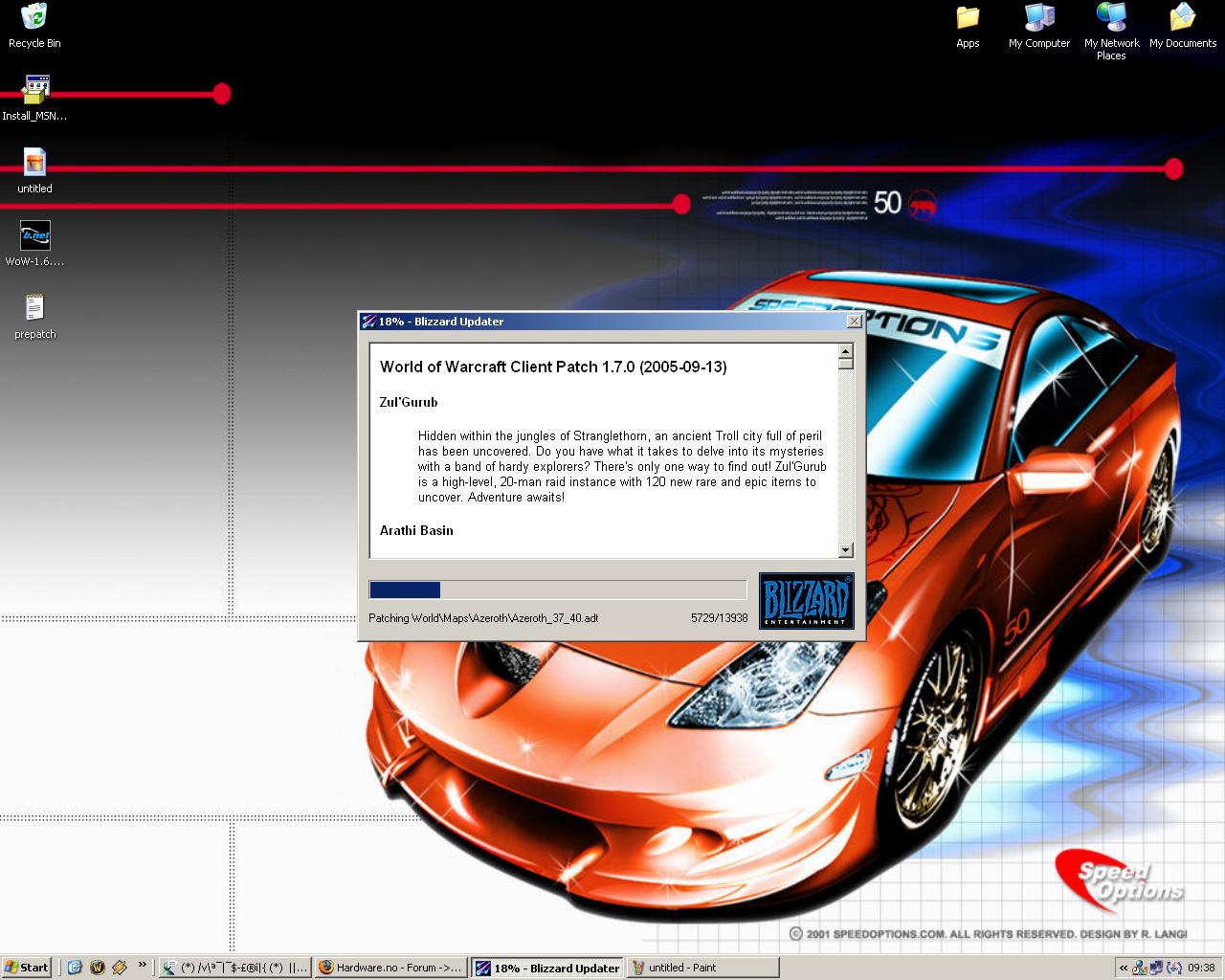Switch to the untitled - Paint window

(x=702, y=968)
